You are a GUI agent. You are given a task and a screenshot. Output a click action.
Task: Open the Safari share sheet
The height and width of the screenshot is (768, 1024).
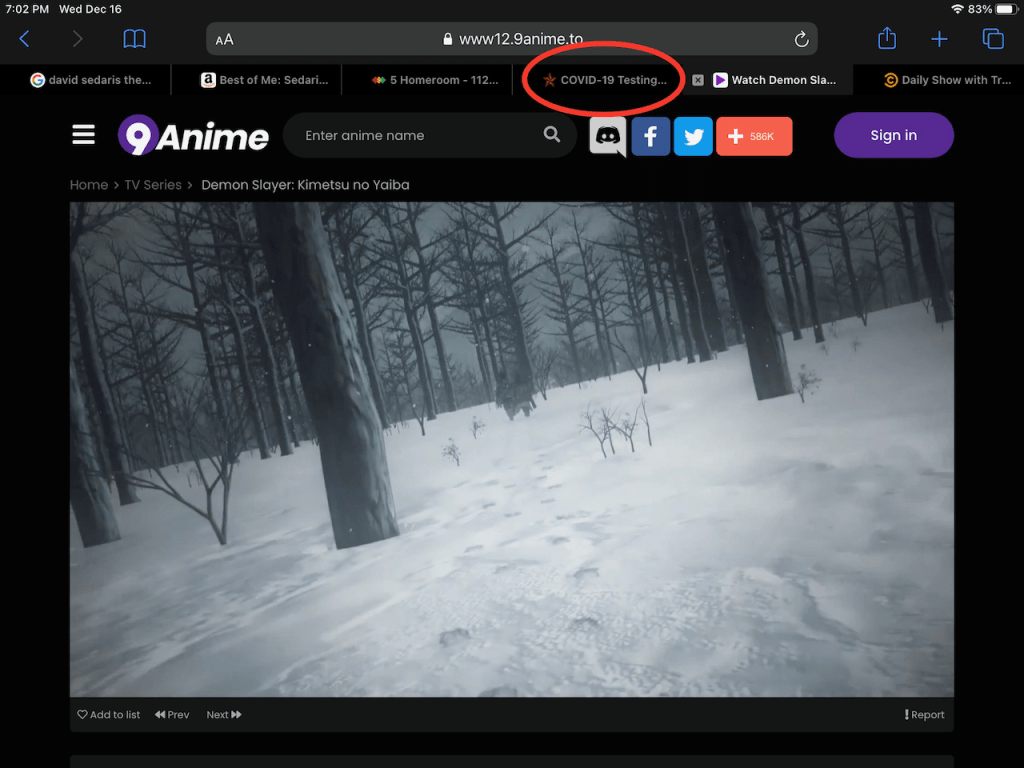coord(887,39)
